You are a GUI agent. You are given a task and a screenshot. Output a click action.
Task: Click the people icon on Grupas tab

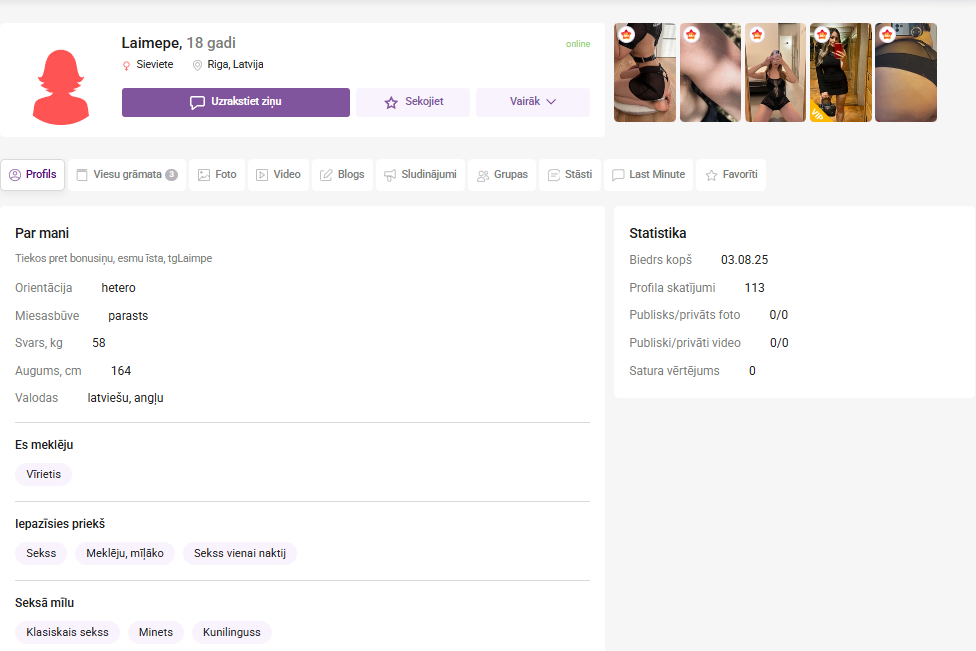pyautogui.click(x=482, y=176)
